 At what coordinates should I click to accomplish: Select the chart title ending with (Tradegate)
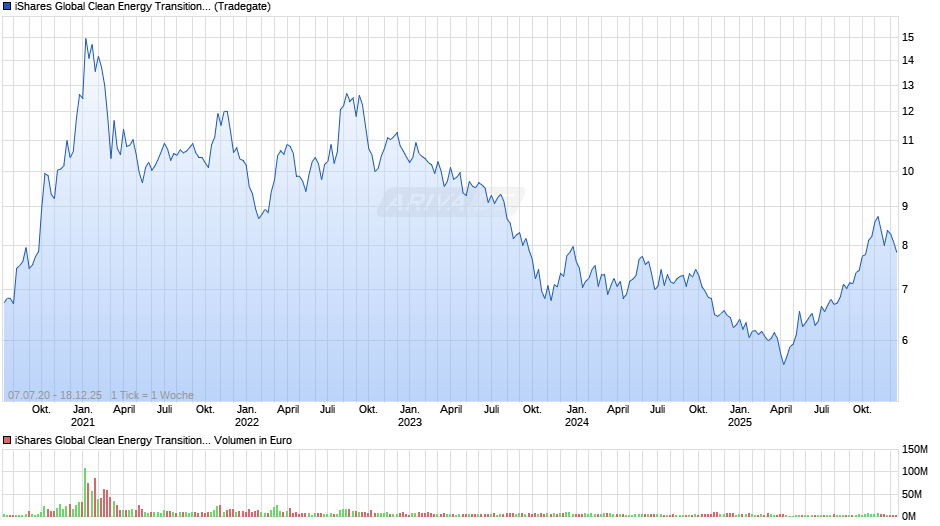[143, 7]
